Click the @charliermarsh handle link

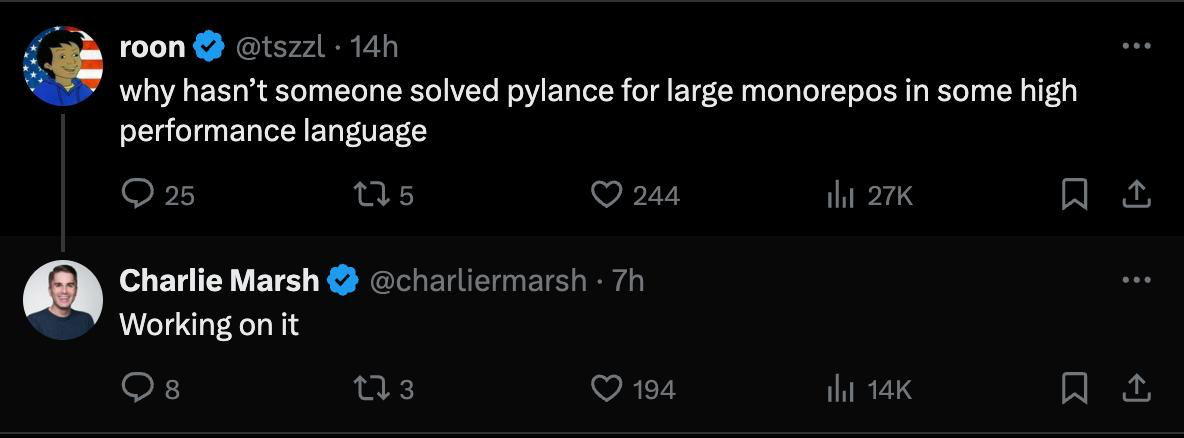(x=478, y=281)
